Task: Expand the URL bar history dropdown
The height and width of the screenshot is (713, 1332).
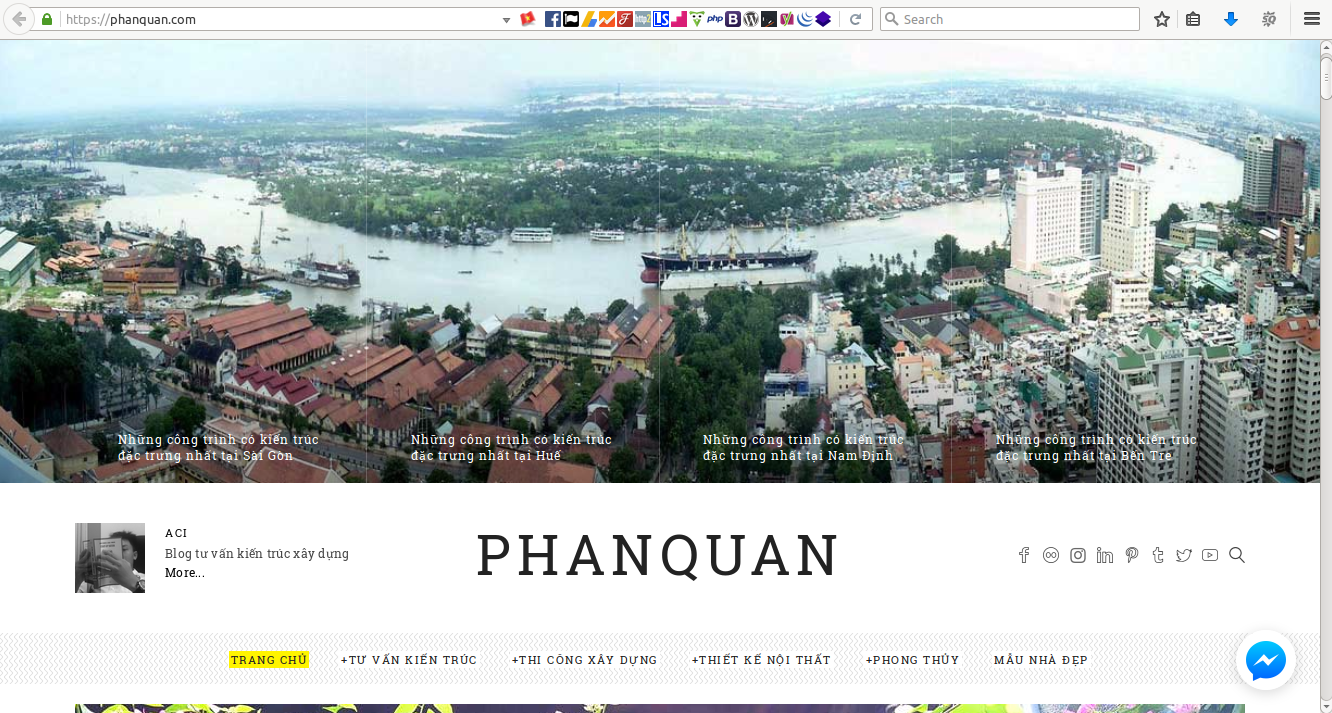Action: 507,20
